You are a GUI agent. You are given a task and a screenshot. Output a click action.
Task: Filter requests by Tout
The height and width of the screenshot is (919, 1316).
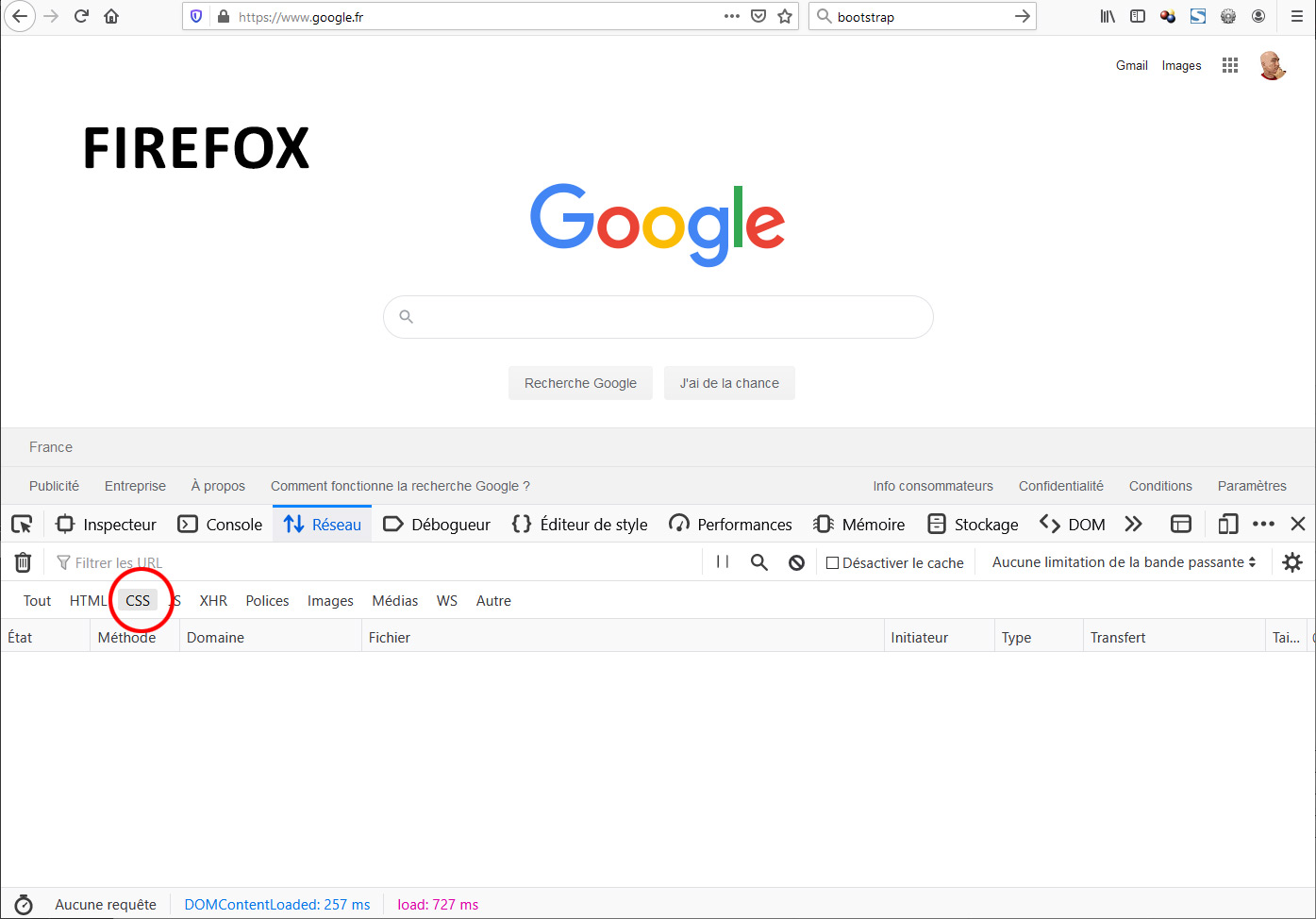38,600
